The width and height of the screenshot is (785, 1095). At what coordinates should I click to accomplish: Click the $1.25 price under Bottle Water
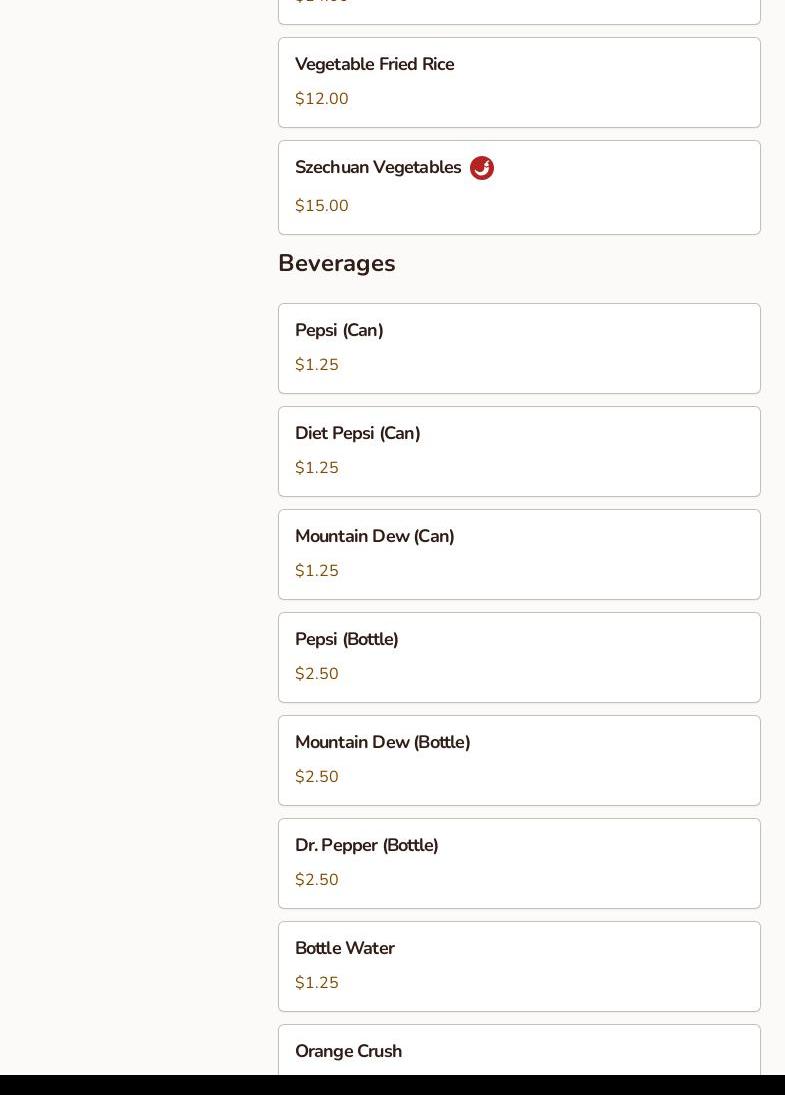click(316, 983)
